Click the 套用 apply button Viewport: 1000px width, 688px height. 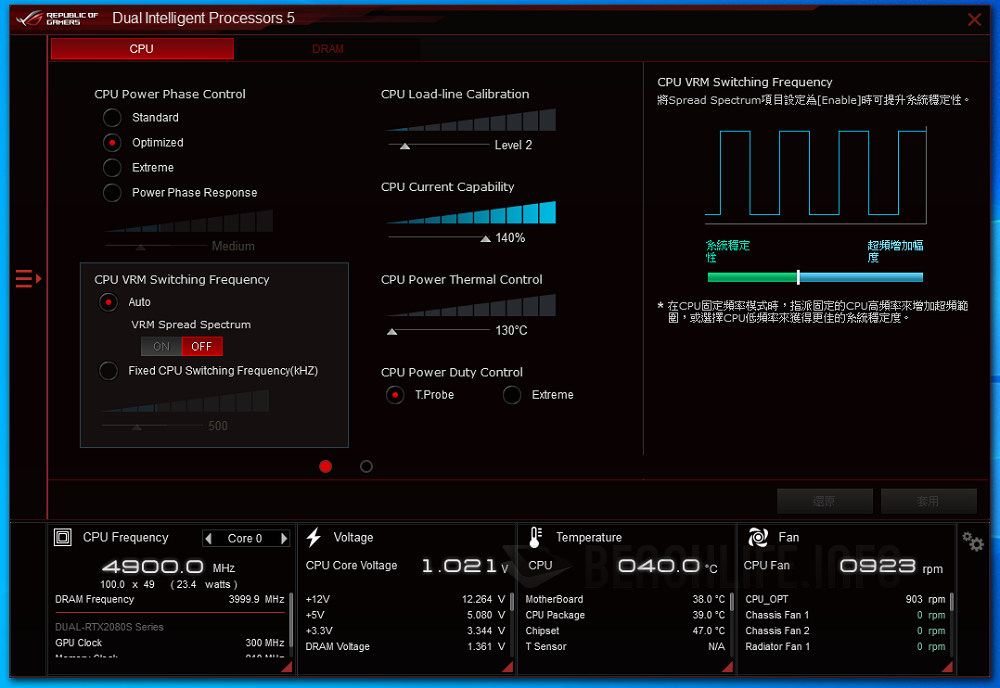click(x=928, y=501)
